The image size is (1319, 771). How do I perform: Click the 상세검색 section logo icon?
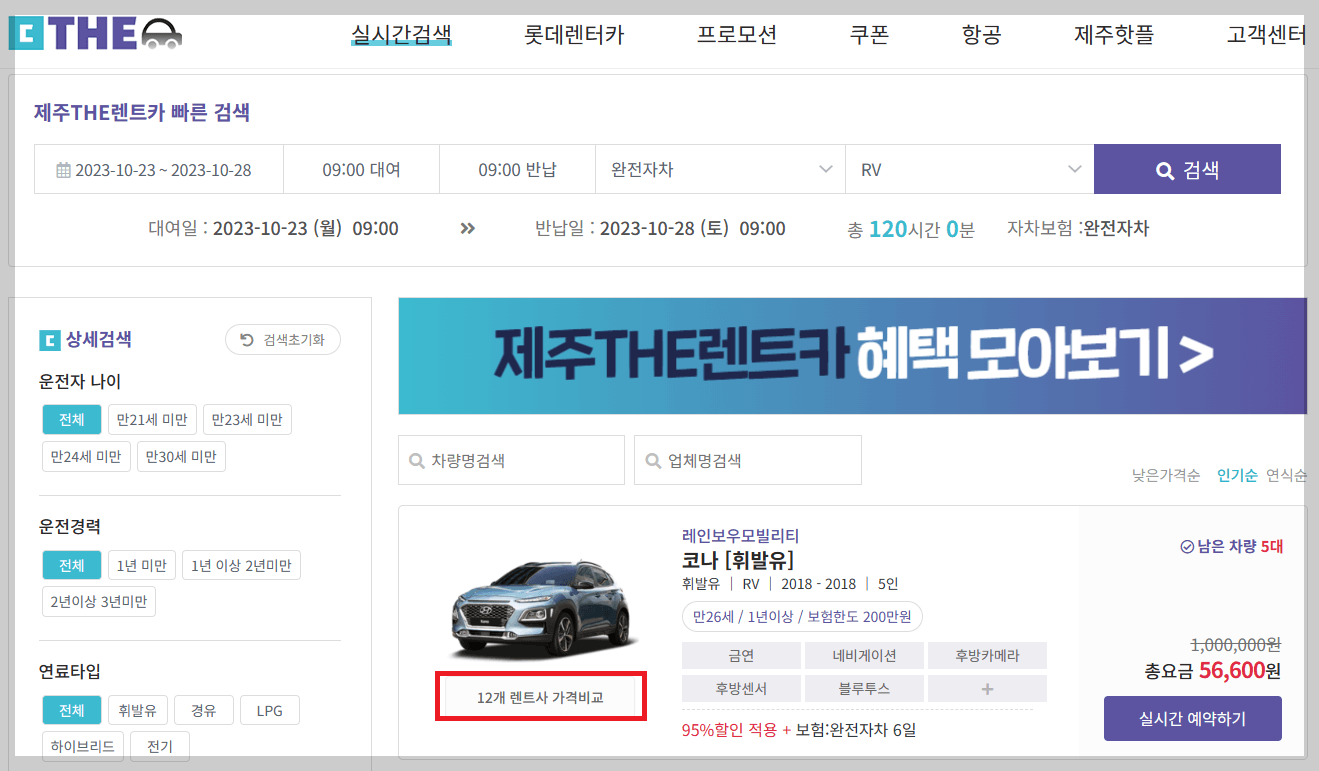tap(49, 340)
